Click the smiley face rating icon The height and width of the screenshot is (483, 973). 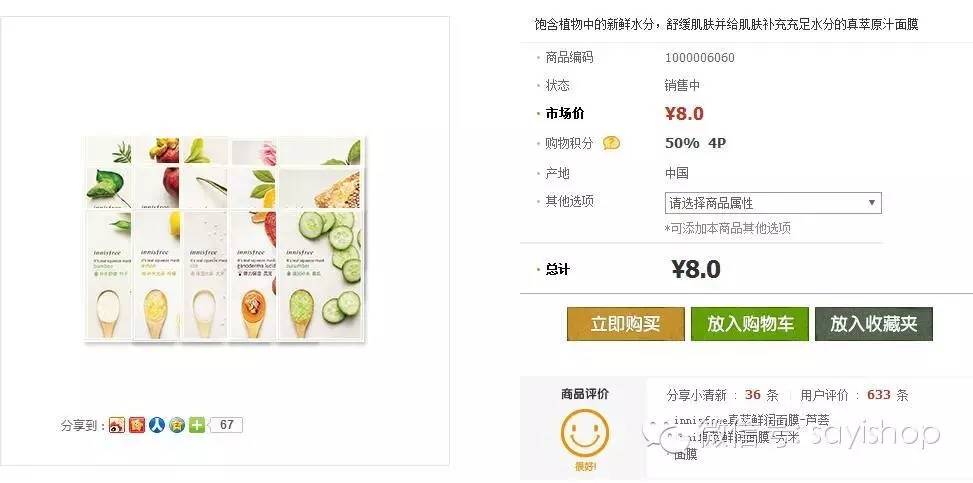[x=584, y=437]
